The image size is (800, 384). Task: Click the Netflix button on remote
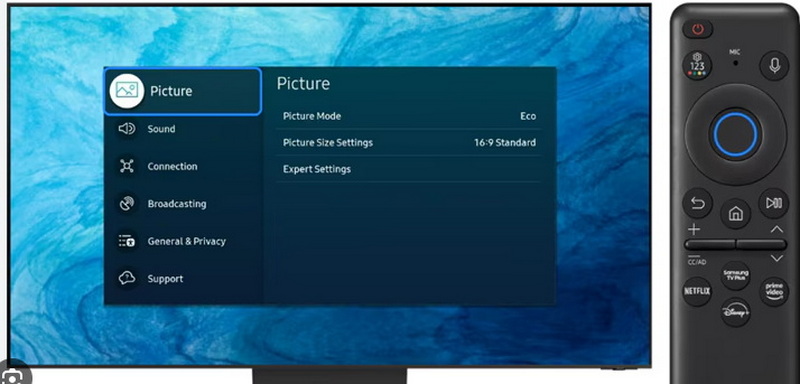tap(697, 292)
